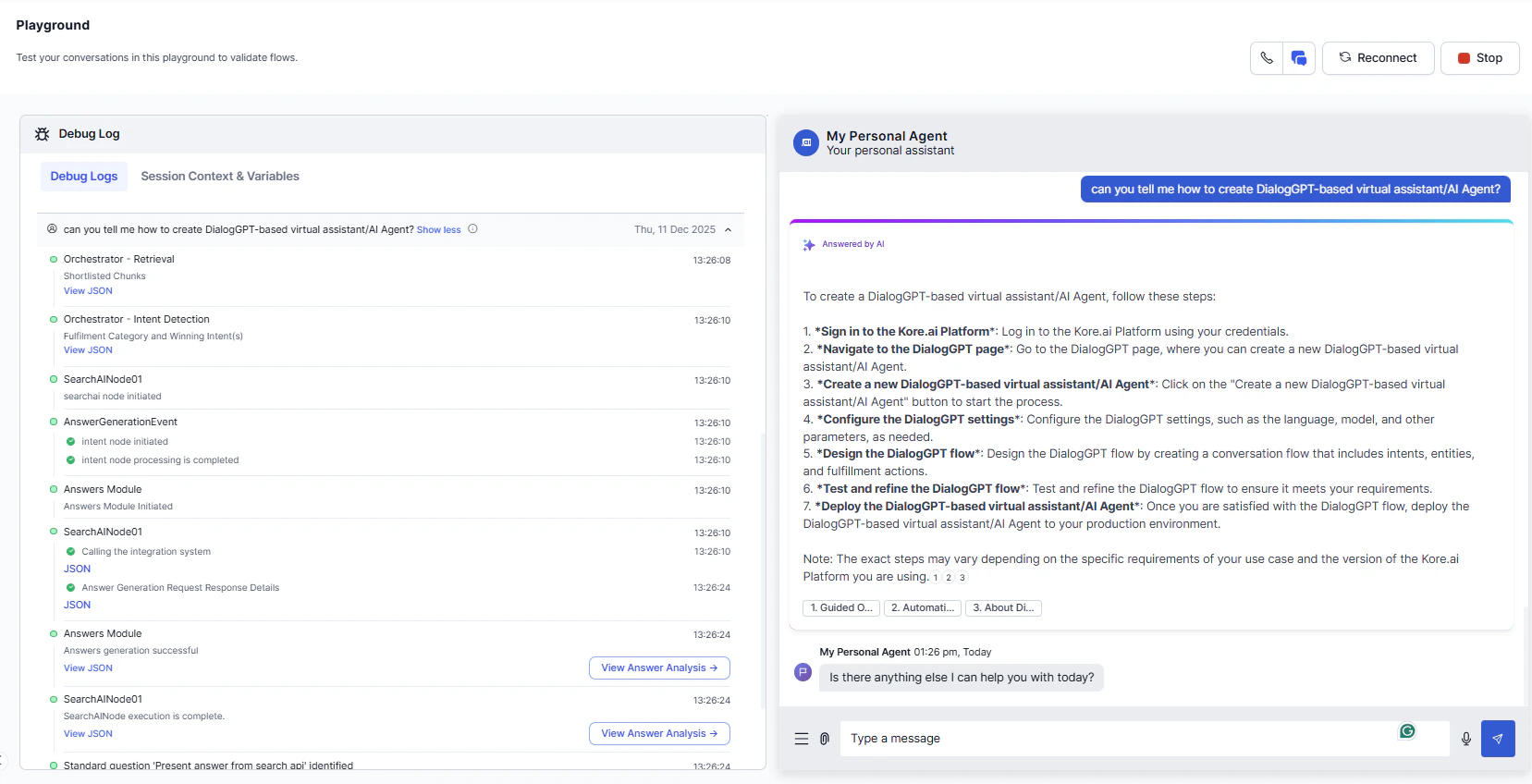The width and height of the screenshot is (1532, 784).
Task: Click the user question chat bubble
Action: tap(1295, 189)
